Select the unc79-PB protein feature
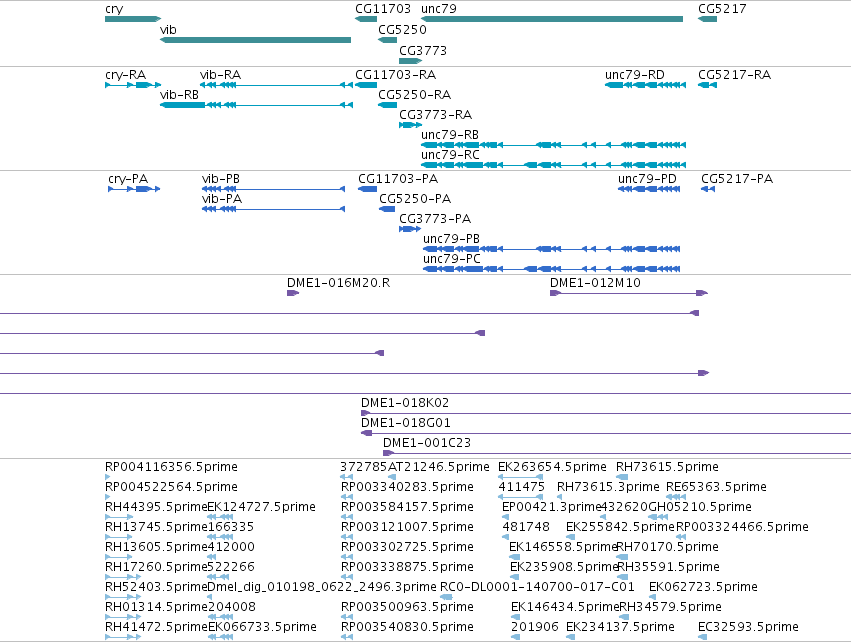 [x=551, y=249]
